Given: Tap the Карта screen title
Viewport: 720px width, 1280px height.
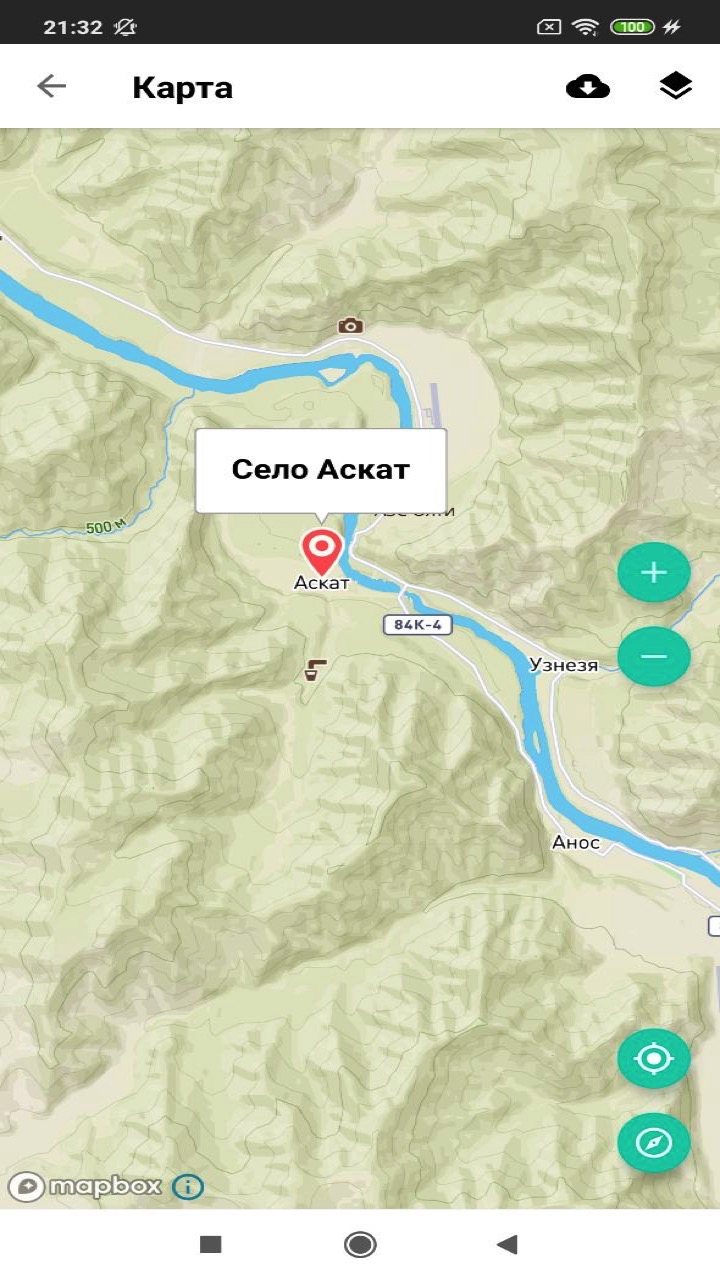Looking at the screenshot, I should click(182, 87).
